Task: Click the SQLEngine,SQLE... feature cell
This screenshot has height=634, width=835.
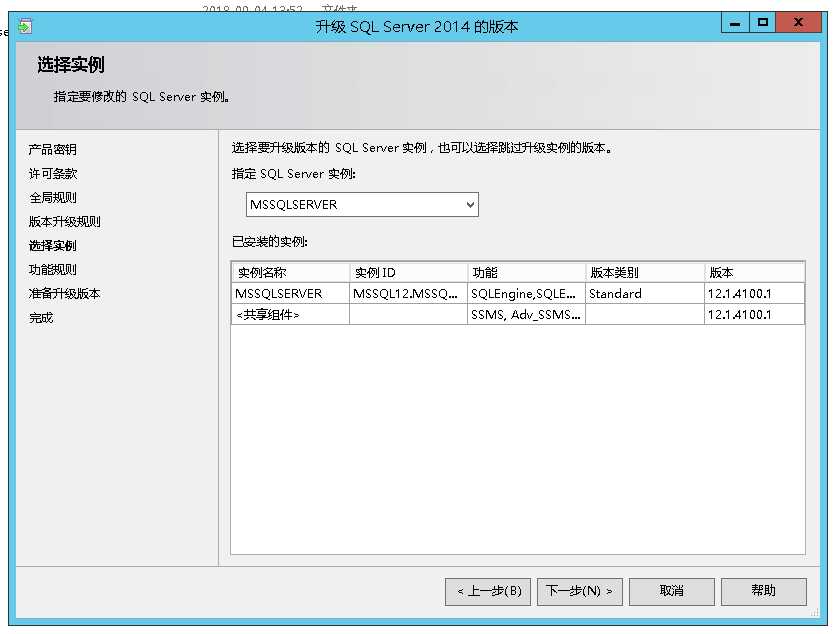Action: (527, 293)
